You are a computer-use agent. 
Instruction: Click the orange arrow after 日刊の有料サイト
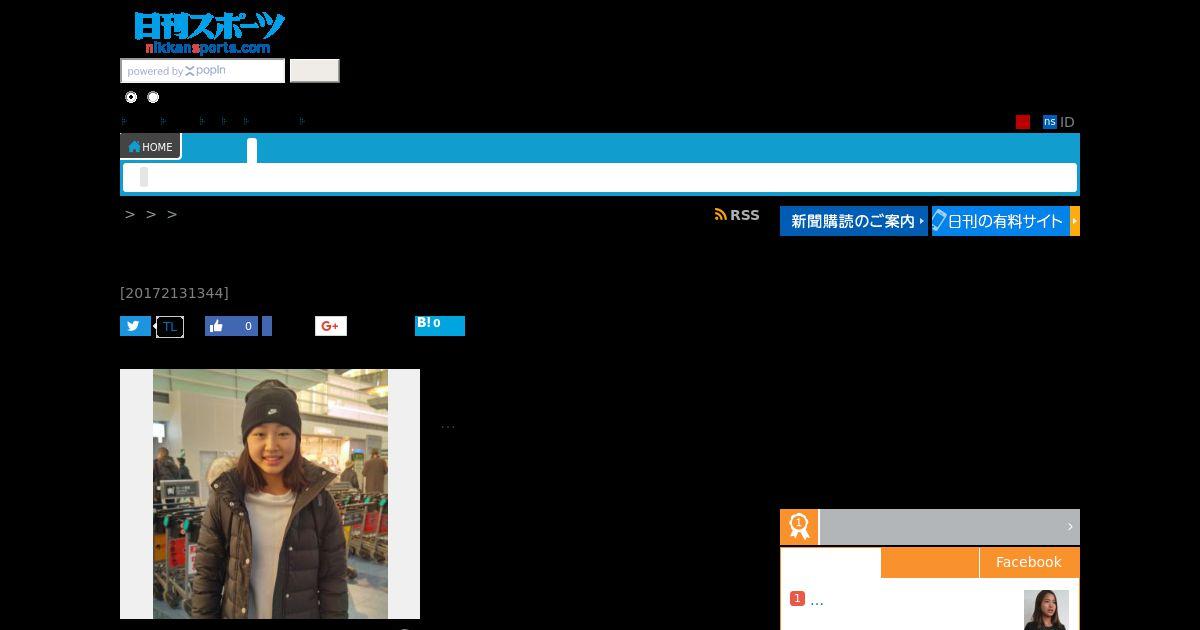1075,221
